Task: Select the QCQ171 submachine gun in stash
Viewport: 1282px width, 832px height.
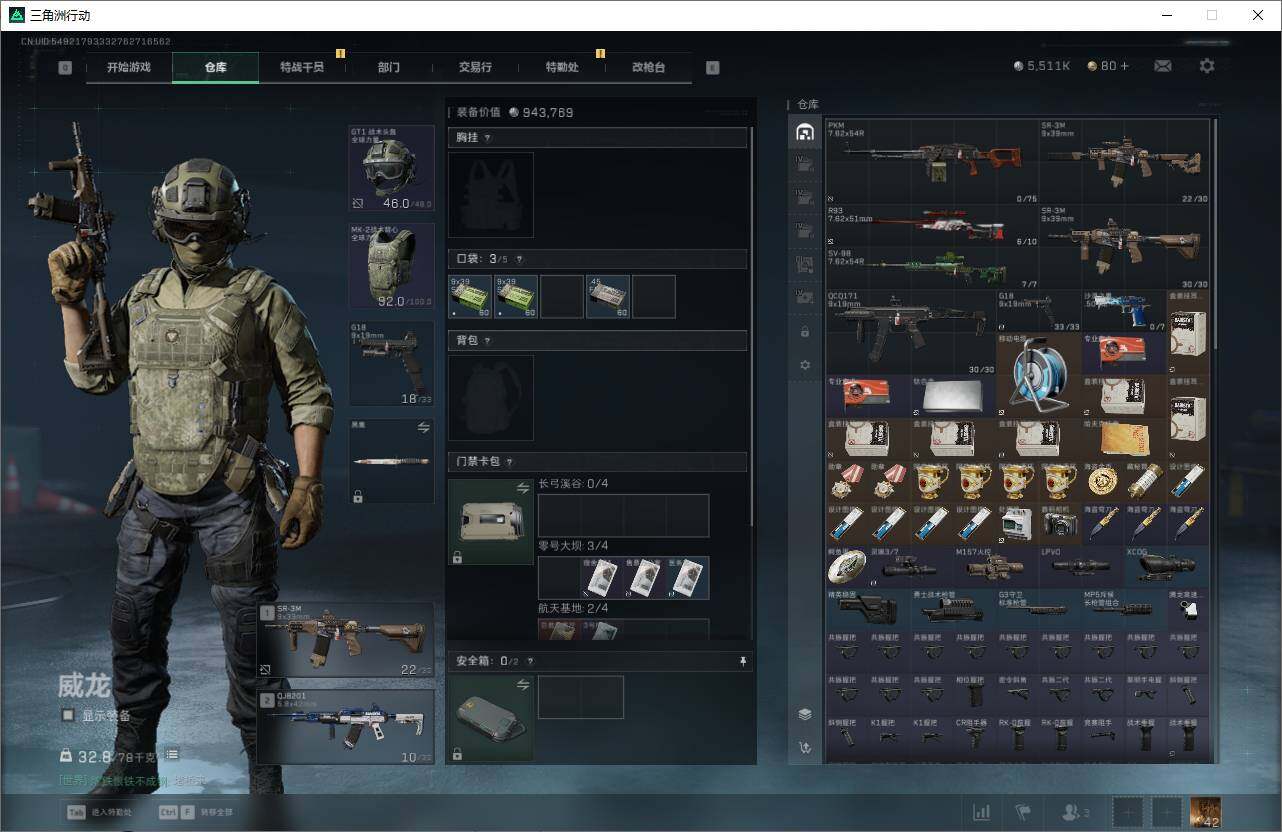Action: click(x=911, y=333)
